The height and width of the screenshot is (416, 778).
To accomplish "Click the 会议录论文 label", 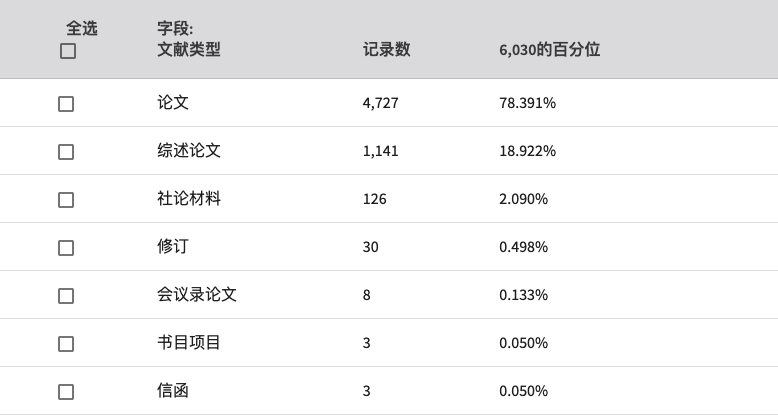I will [x=197, y=294].
